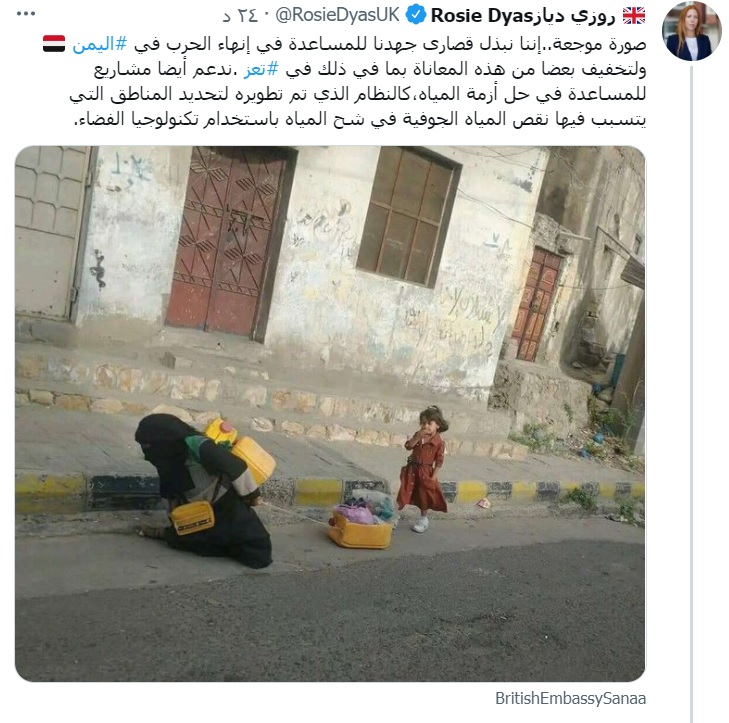Viewport: 729px width, 723px height.
Task: Open the three-dot more options menu
Action: pyautogui.click(x=26, y=14)
